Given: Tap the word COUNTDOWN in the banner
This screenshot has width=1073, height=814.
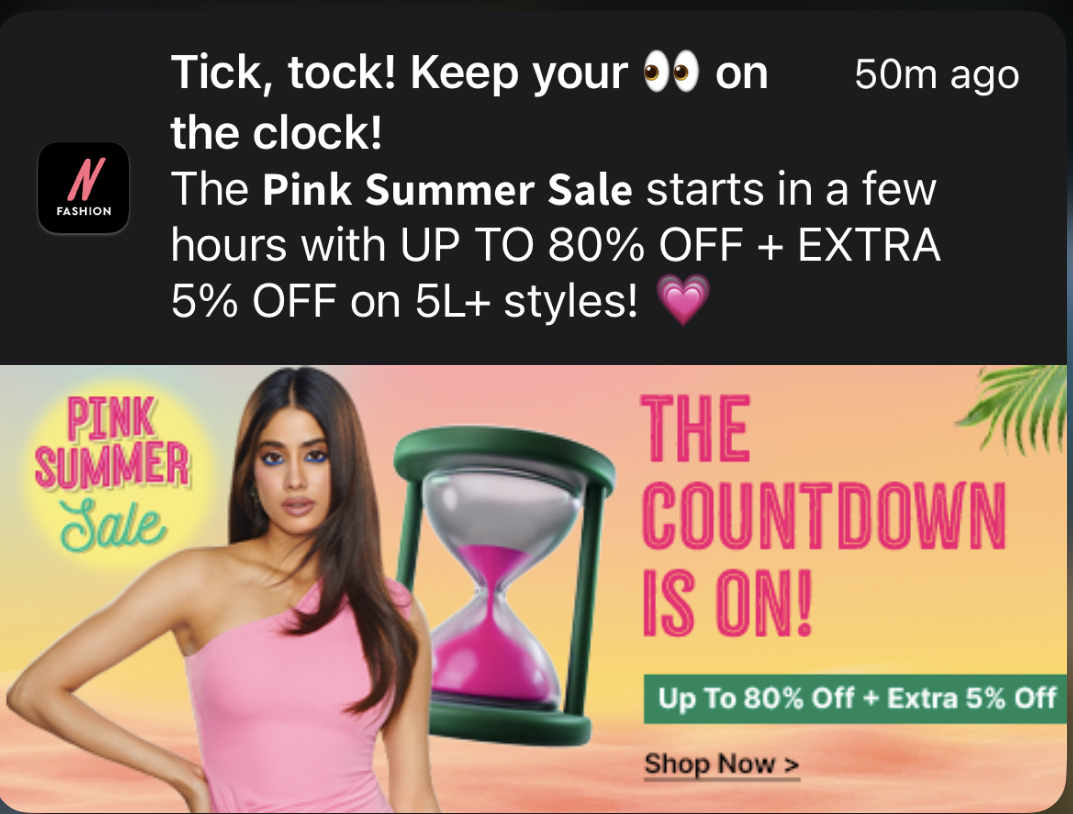Looking at the screenshot, I should point(824,516).
